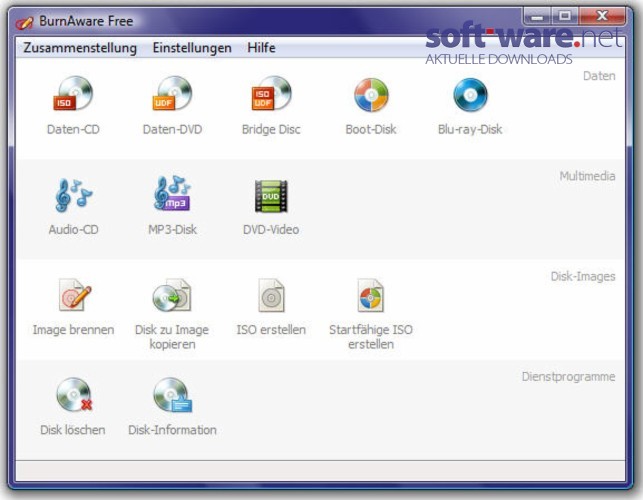The height and width of the screenshot is (500, 643).
Task: Click the DVD-Video label text
Action: 271,229
